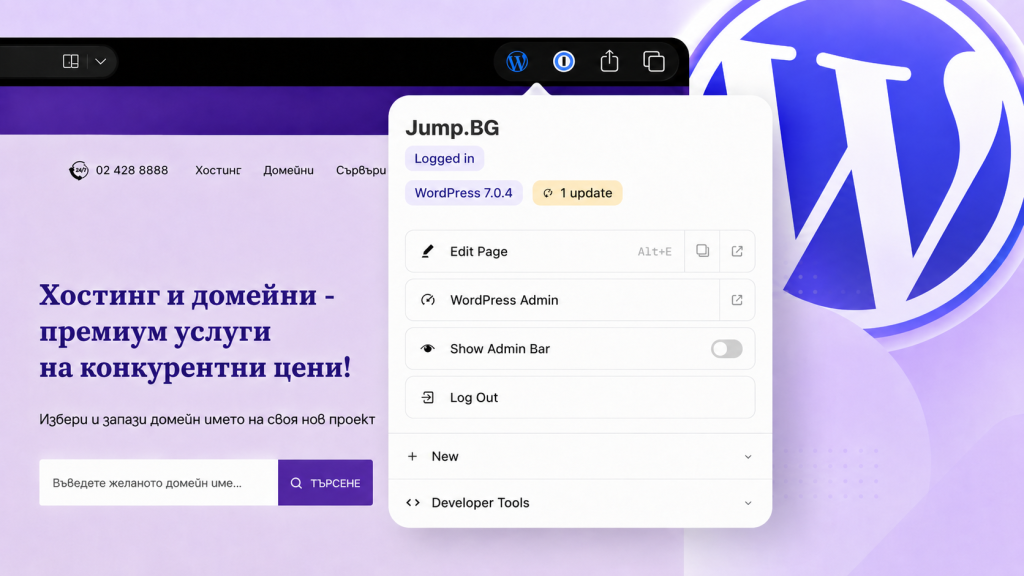1024x576 pixels.
Task: Expand the Developer Tools section
Action: click(x=580, y=503)
